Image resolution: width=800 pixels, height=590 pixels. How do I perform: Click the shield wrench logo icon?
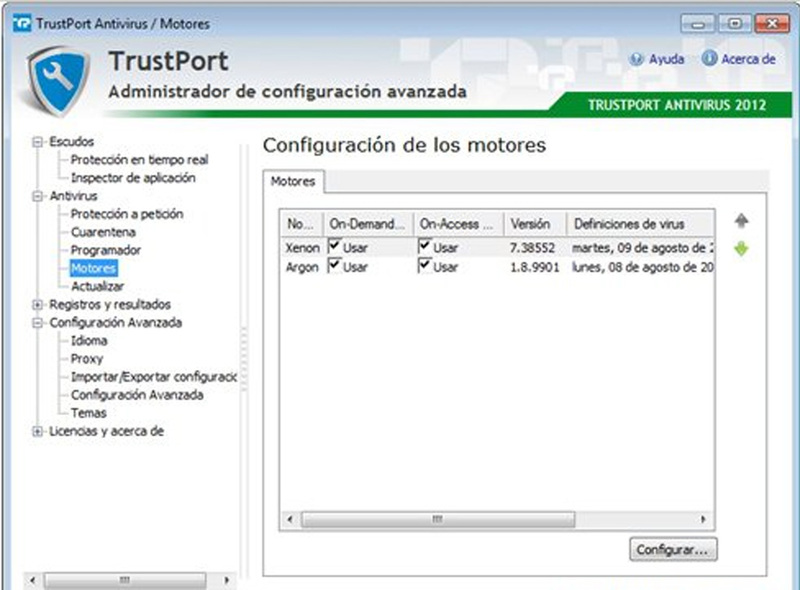click(x=57, y=81)
